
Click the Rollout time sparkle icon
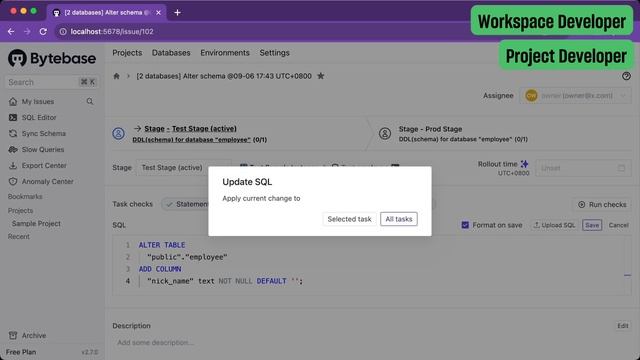[x=524, y=164]
